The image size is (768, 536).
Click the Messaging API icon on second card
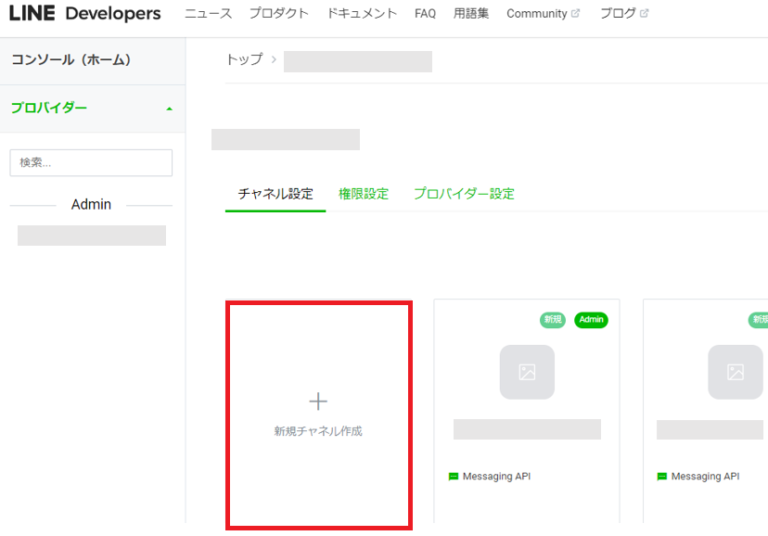click(662, 477)
